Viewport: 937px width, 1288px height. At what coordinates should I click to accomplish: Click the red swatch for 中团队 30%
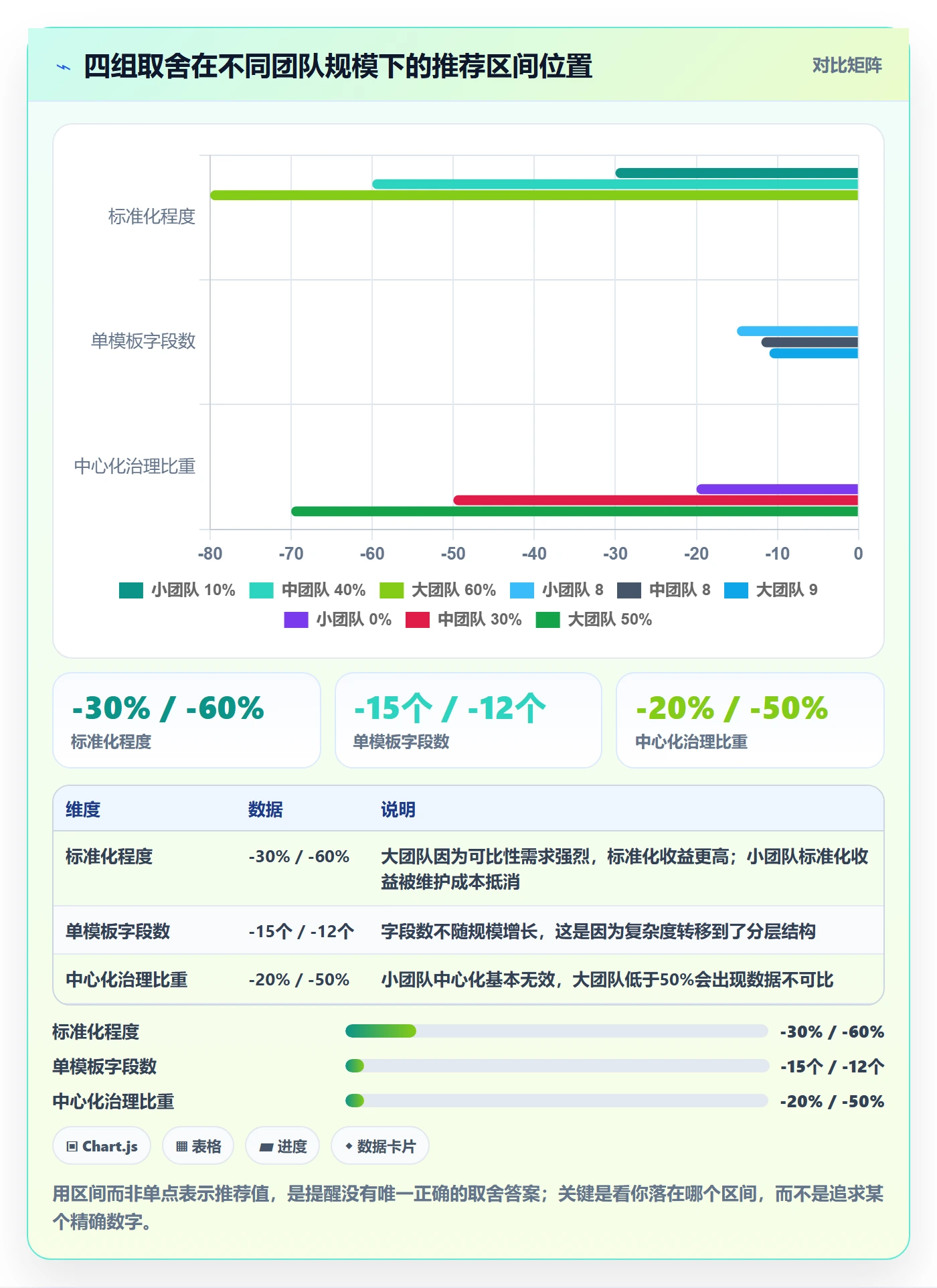[417, 619]
